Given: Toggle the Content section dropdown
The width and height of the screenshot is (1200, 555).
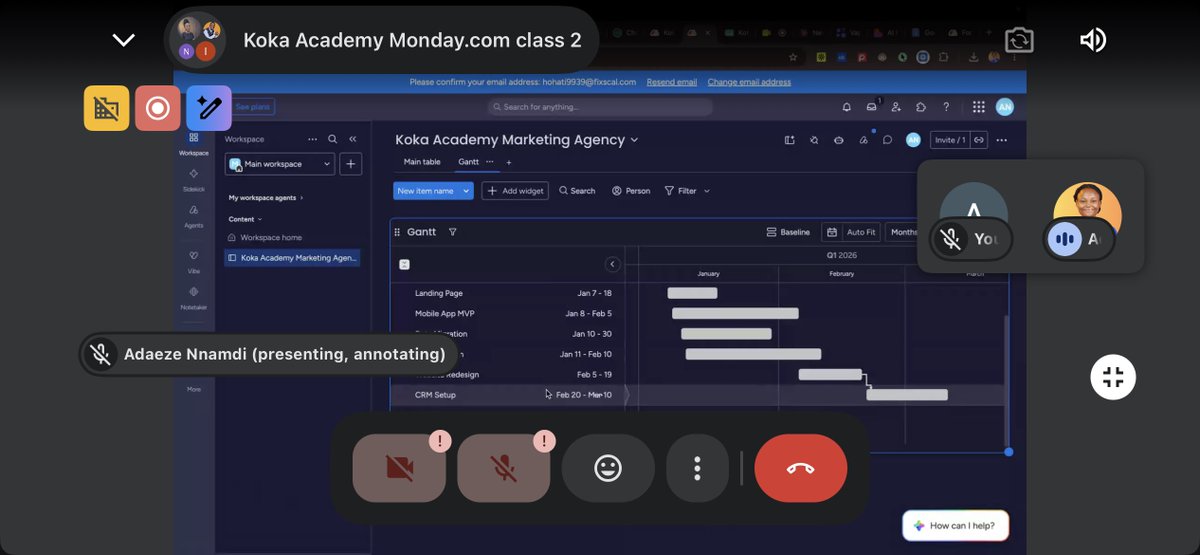Looking at the screenshot, I should click(x=246, y=219).
